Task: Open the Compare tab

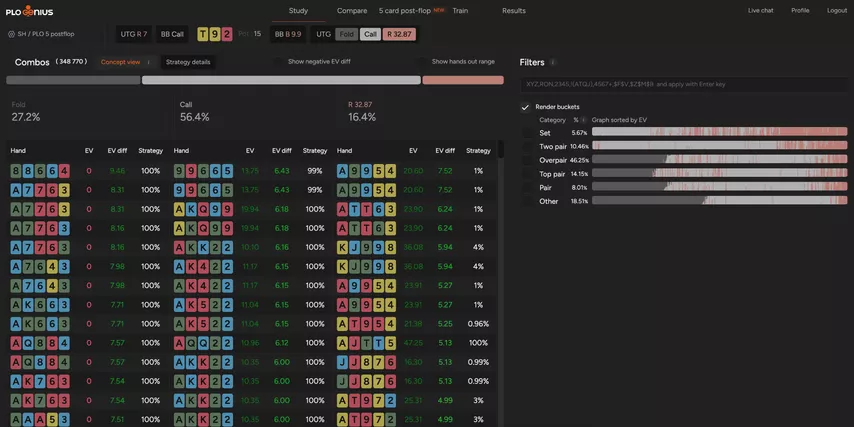Action: (x=351, y=10)
